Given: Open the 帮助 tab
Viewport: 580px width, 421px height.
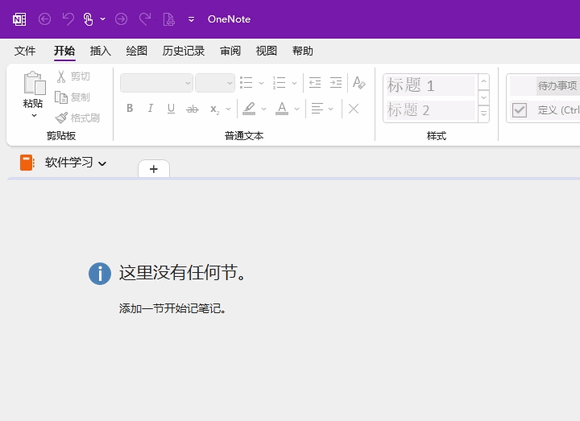Looking at the screenshot, I should point(303,51).
